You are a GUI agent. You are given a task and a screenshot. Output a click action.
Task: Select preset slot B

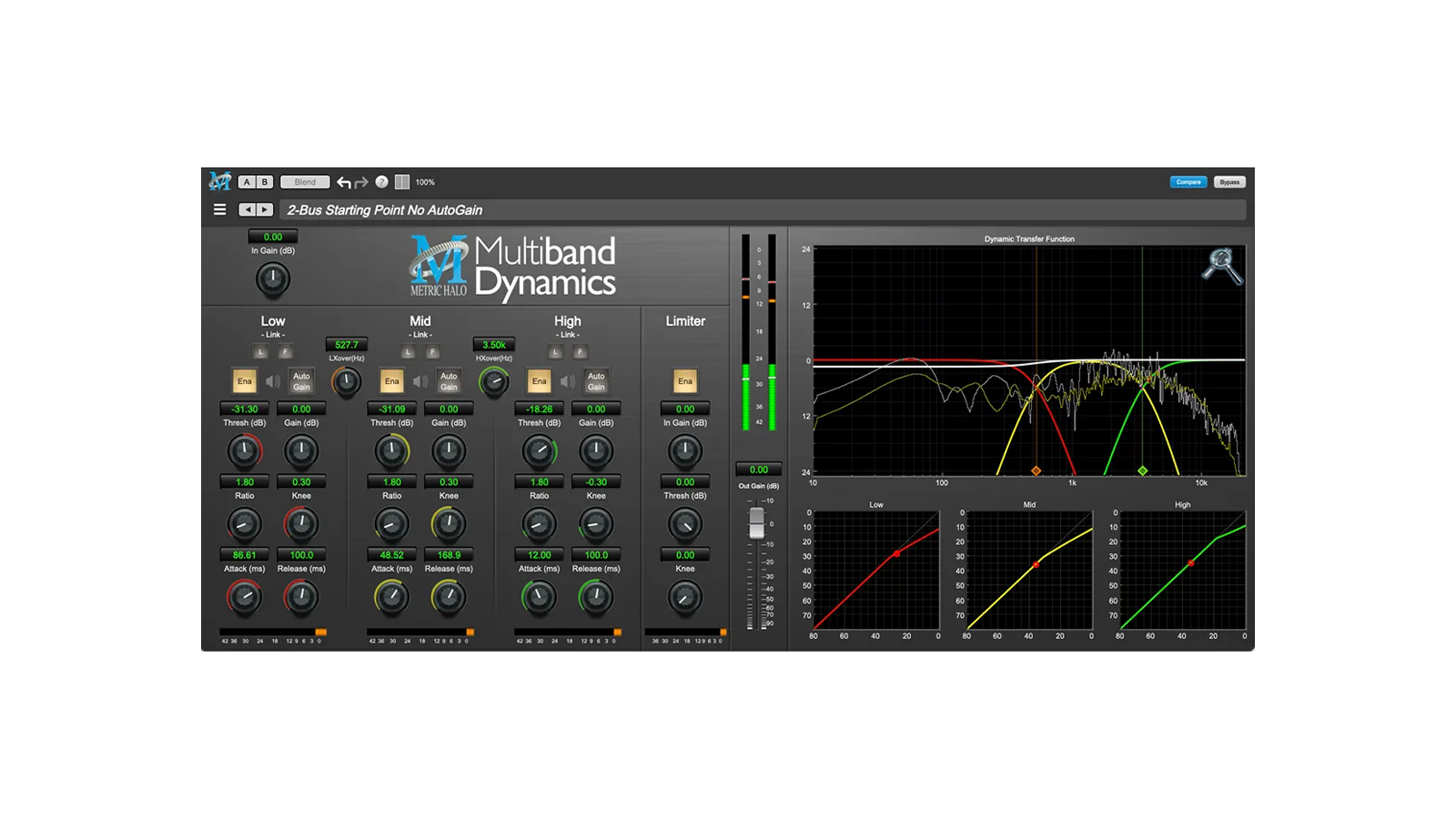tap(265, 182)
